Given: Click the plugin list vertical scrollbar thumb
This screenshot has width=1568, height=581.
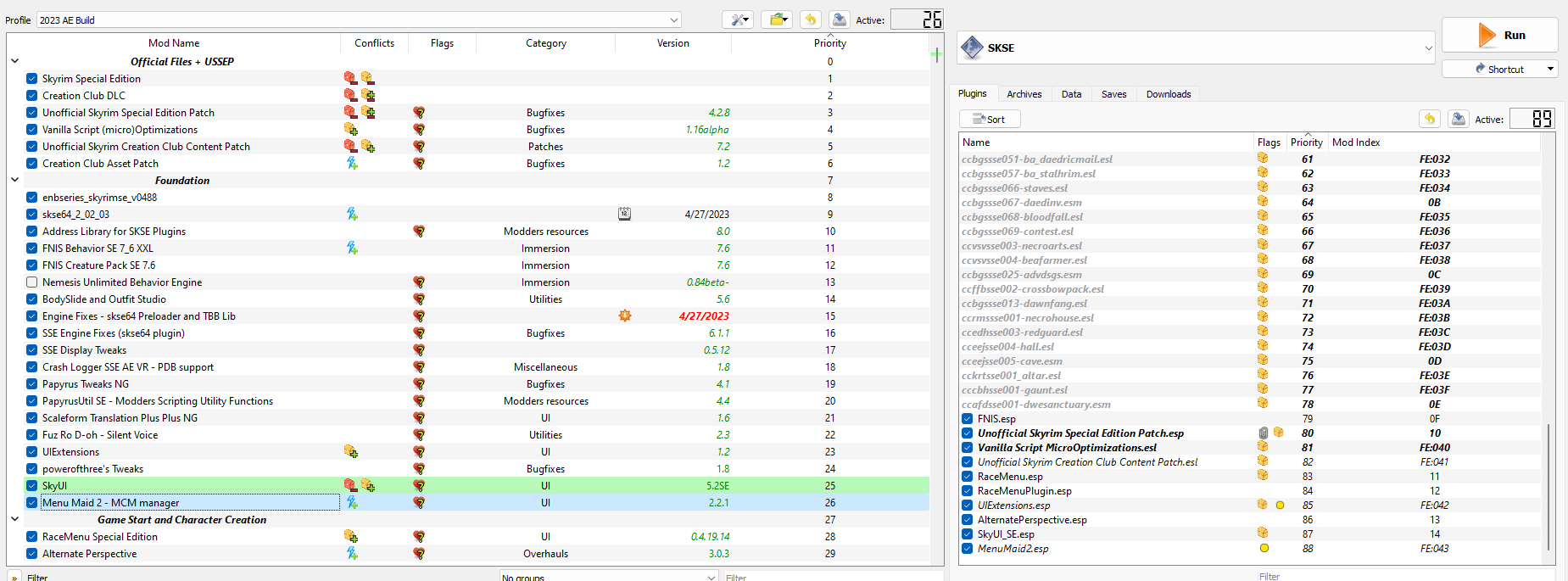Looking at the screenshot, I should pyautogui.click(x=1549, y=488).
